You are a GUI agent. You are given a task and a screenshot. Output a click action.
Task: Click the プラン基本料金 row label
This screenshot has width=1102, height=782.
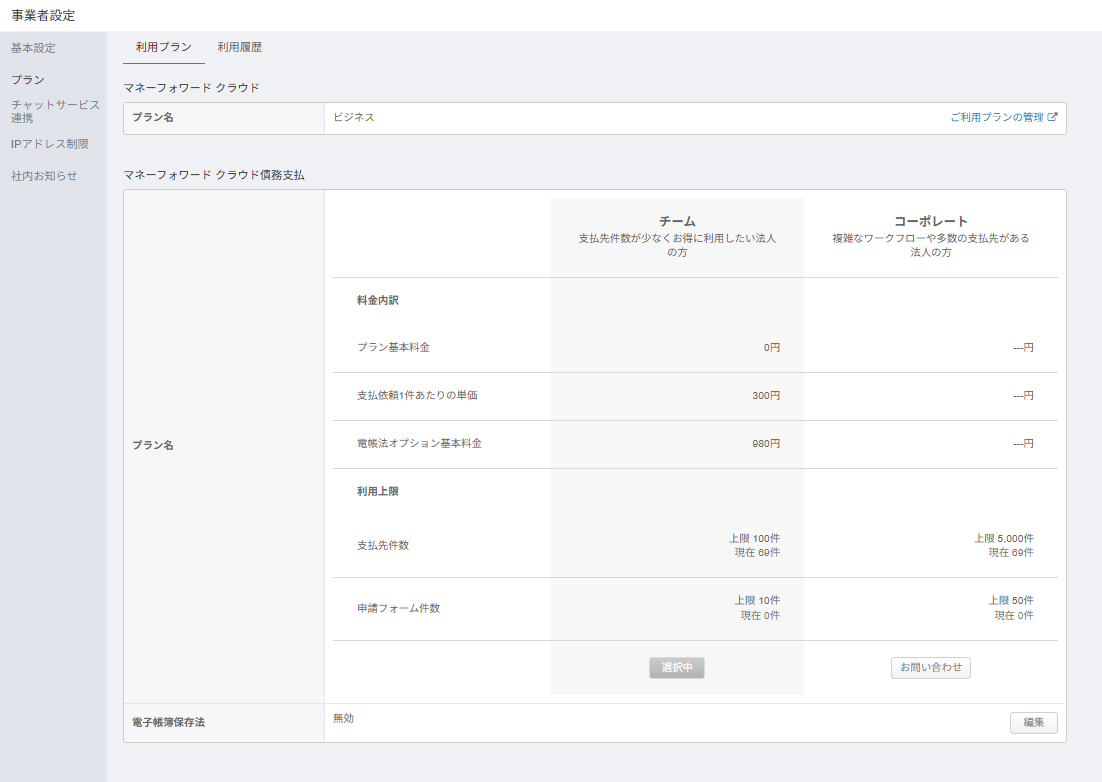pos(394,347)
